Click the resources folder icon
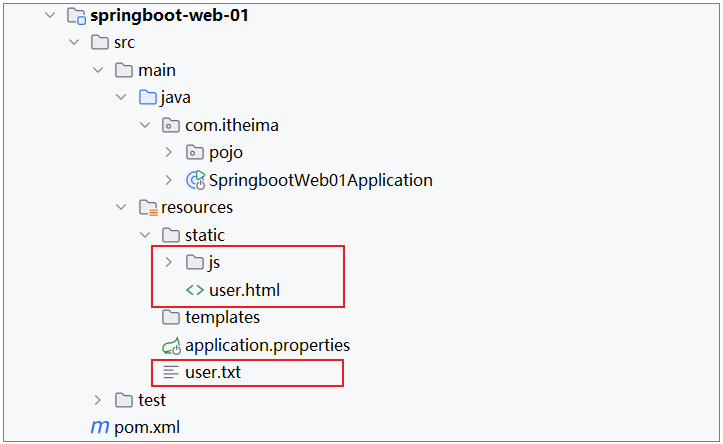723x444 pixels. coord(147,208)
